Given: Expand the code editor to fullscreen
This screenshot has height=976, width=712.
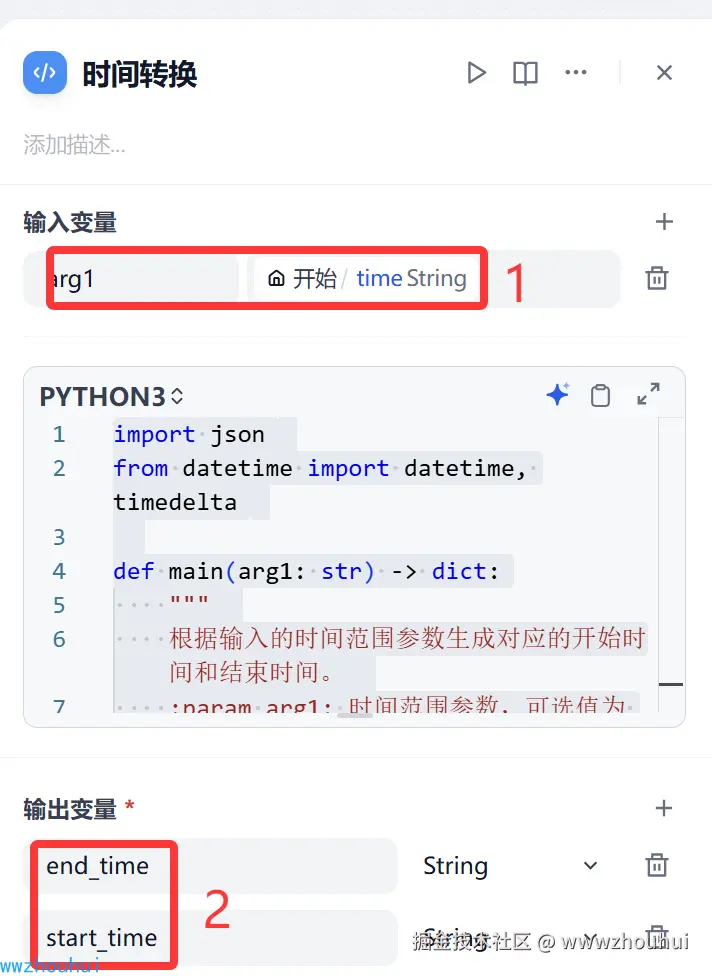Looking at the screenshot, I should pos(648,394).
